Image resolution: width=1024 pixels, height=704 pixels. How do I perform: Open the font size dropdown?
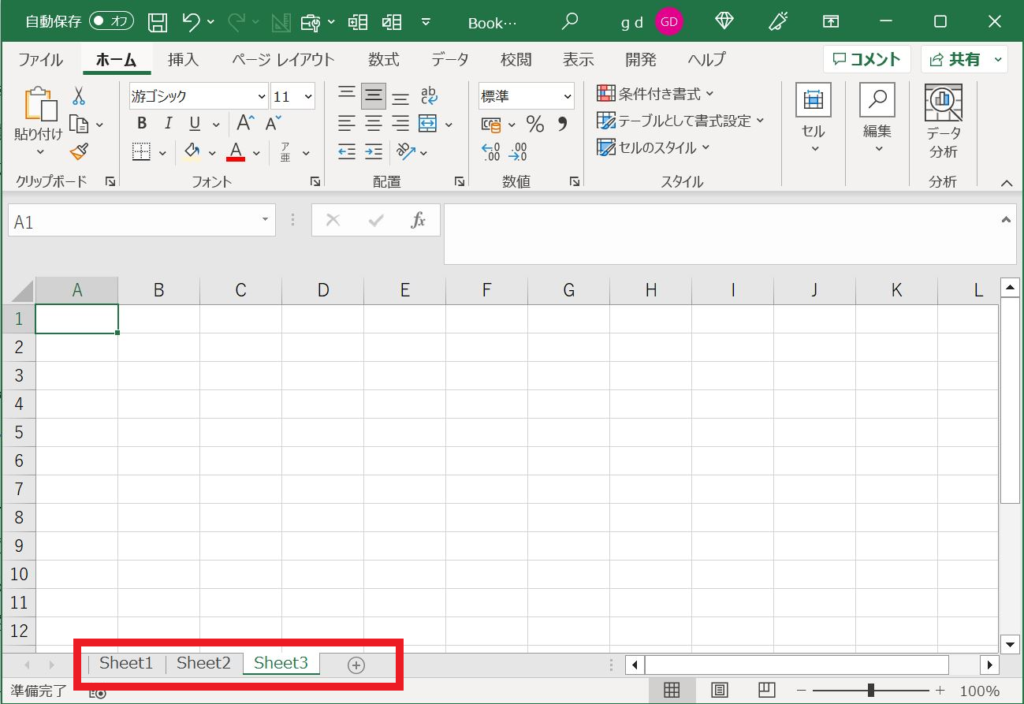308,96
